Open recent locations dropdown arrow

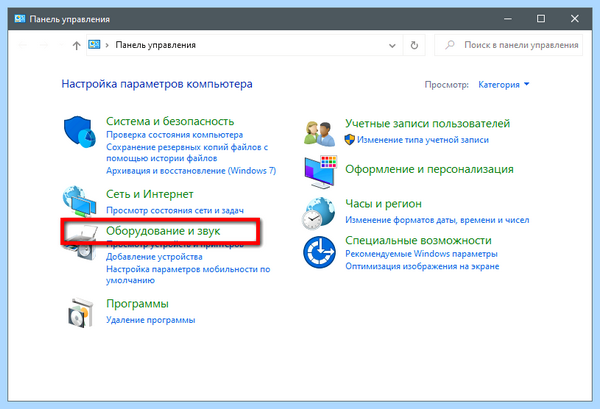point(61,46)
